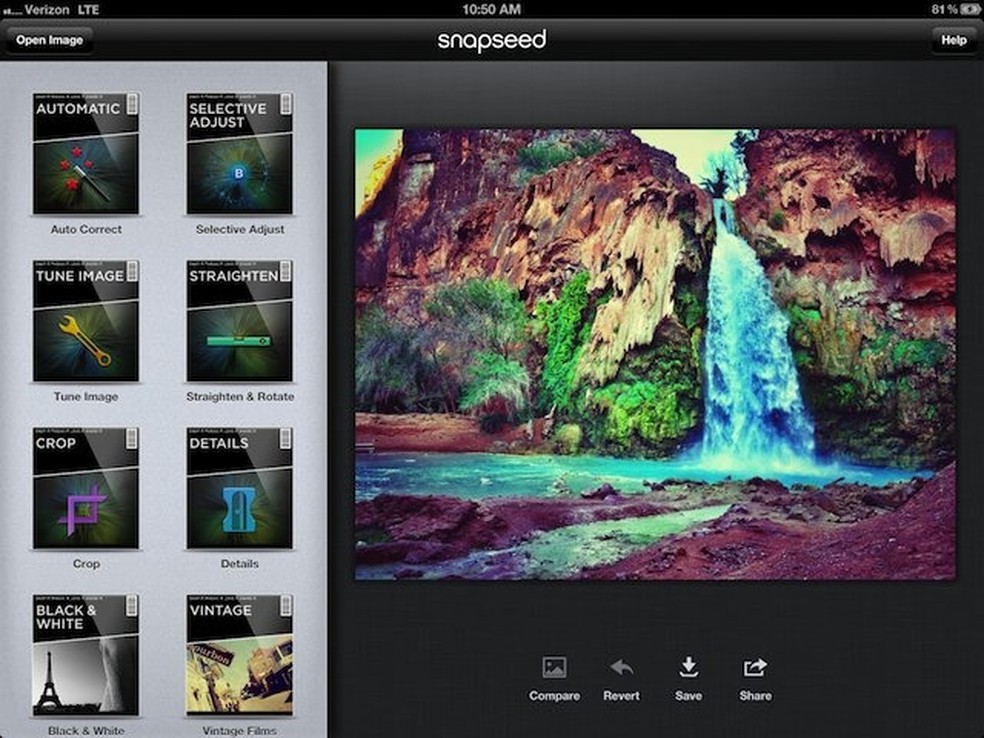984x738 pixels.
Task: Tap the 10:50 AM status bar clock
Action: [x=491, y=9]
